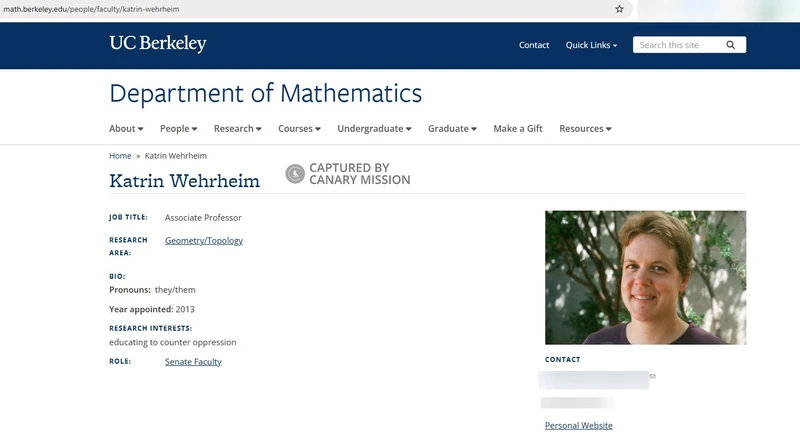Expand the Resources menu
800x448 pixels.
click(585, 129)
